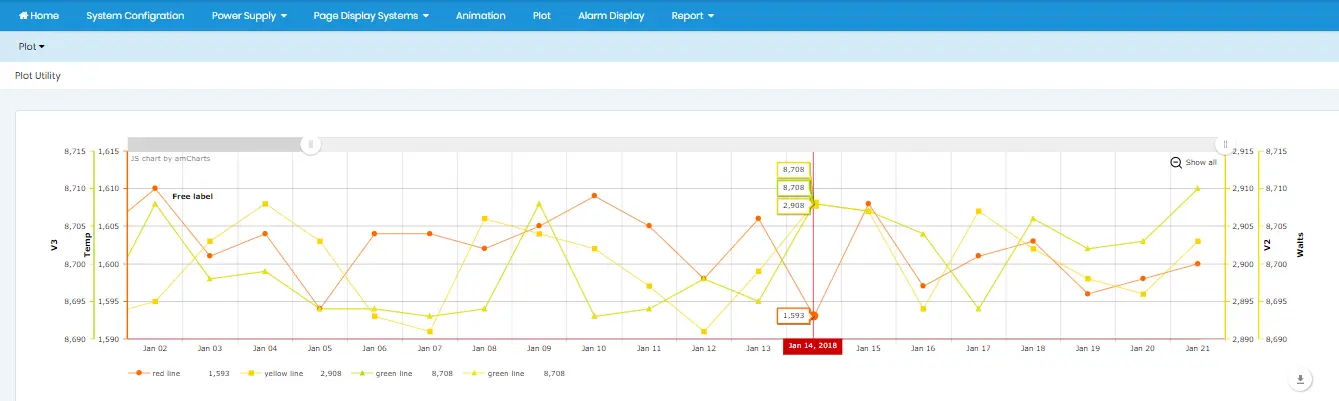Click the yellow square point above Jan 04
1339x401 pixels.
tap(265, 204)
